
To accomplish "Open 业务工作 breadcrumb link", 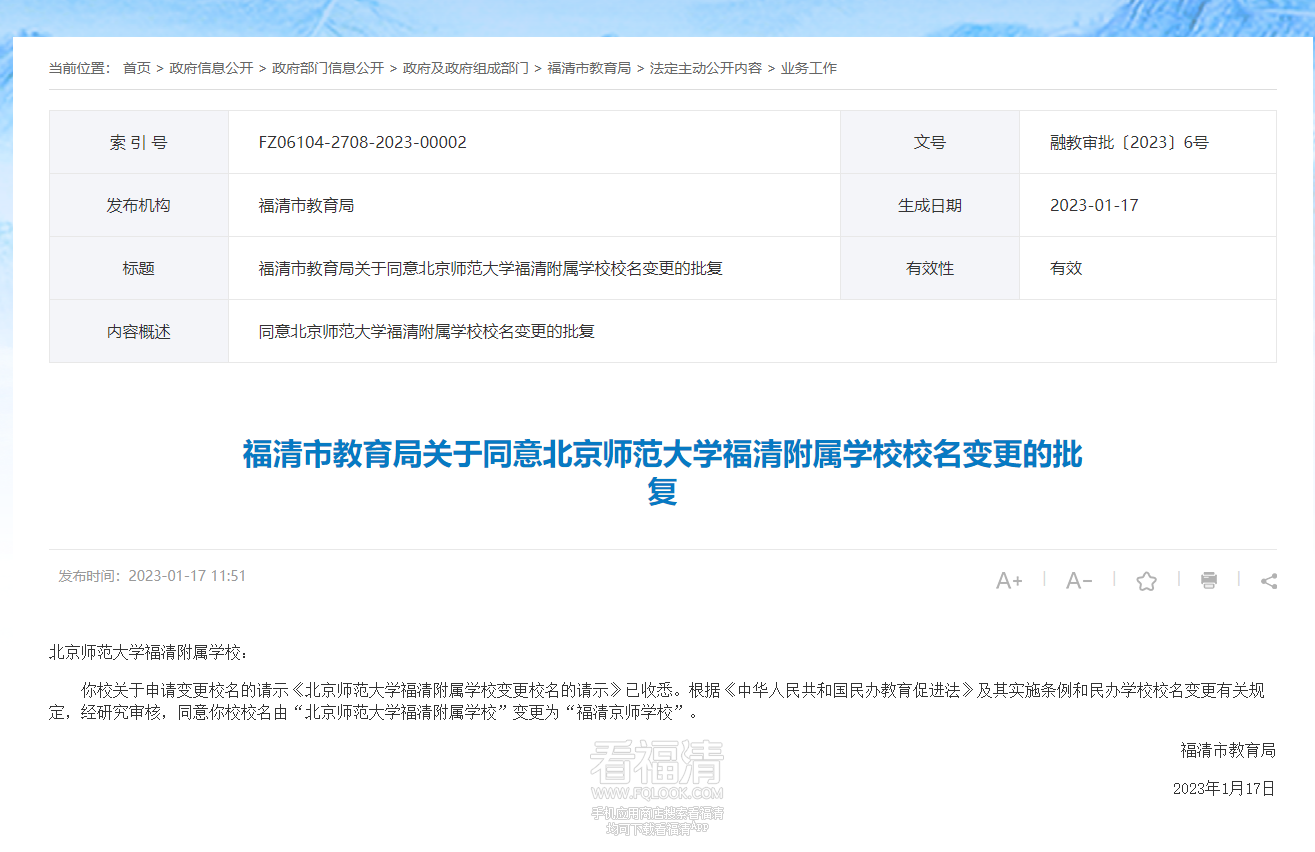I will click(x=809, y=68).
